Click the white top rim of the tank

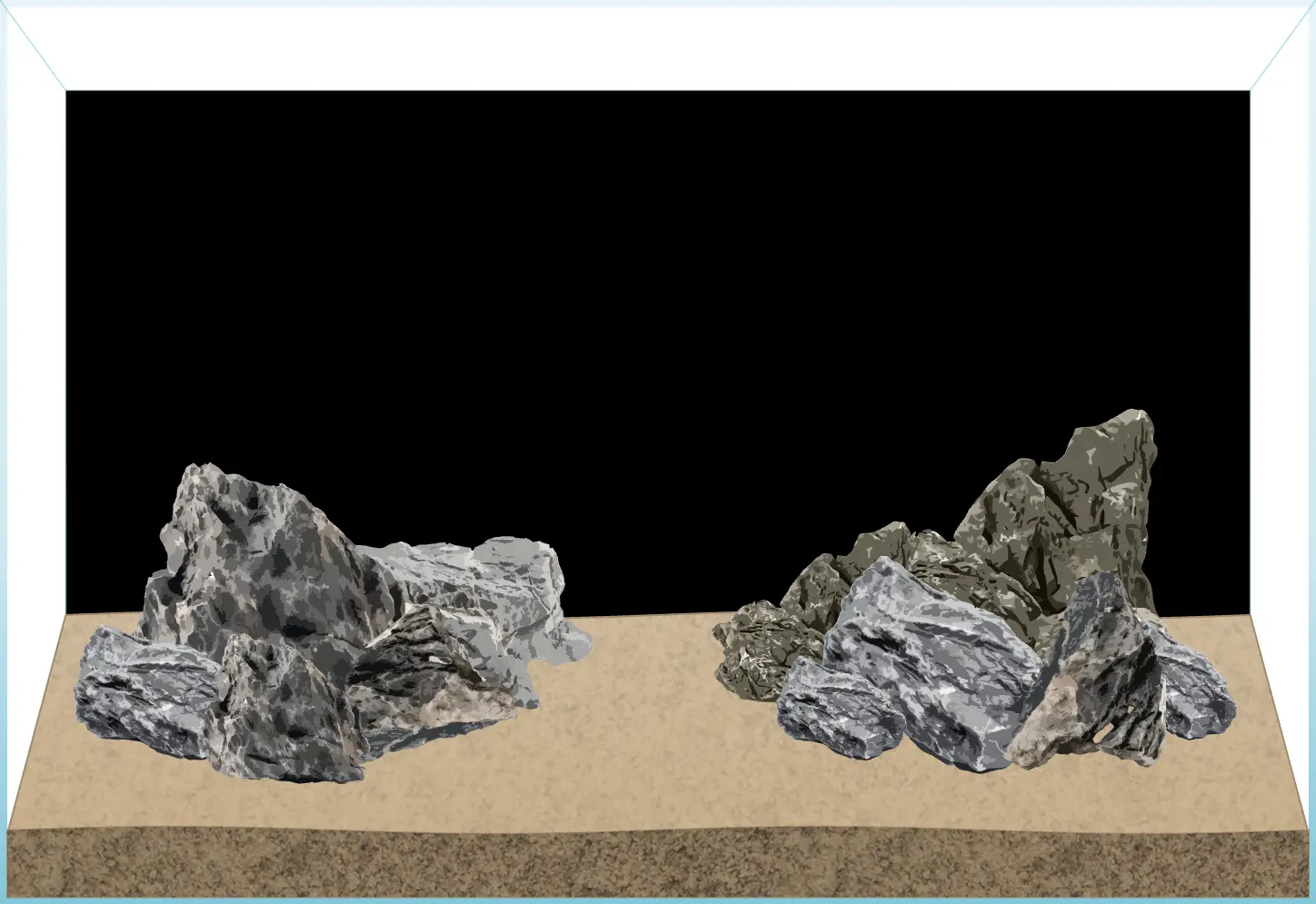(654, 45)
